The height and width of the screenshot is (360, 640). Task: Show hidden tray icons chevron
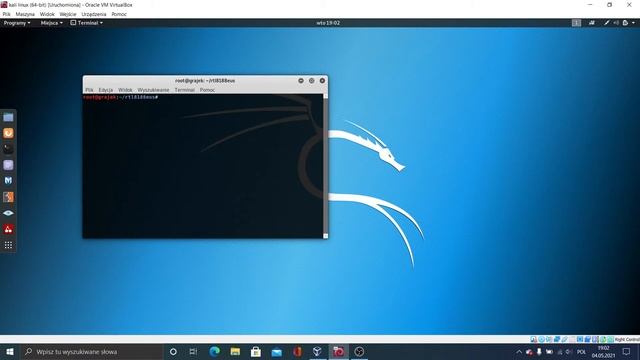(x=519, y=352)
